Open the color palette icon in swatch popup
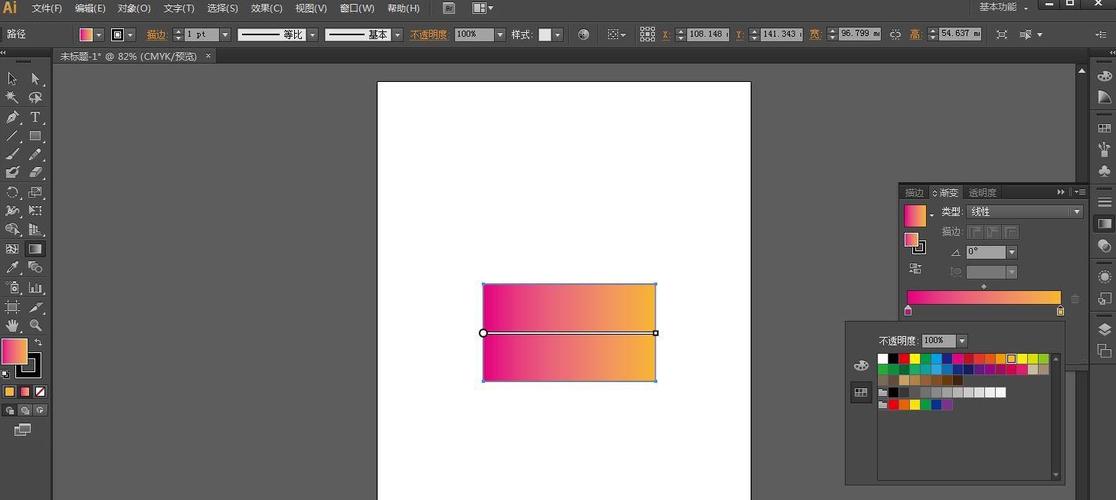The width and height of the screenshot is (1116, 500). [861, 366]
